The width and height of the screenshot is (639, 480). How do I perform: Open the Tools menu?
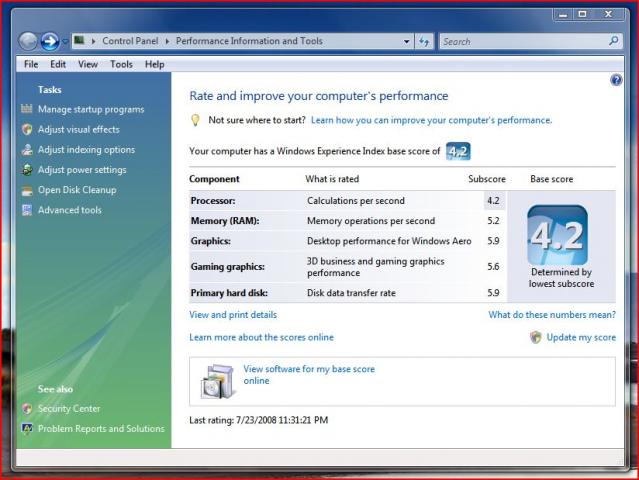click(121, 64)
